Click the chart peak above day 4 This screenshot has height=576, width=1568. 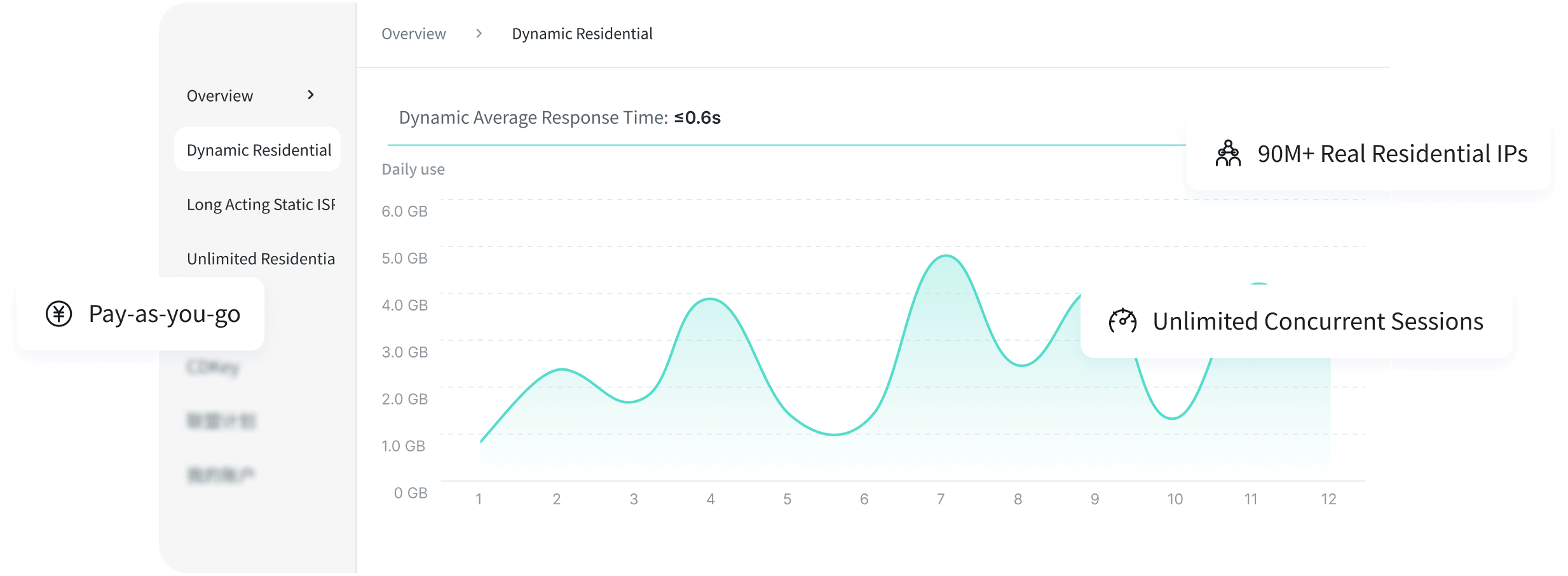(710, 299)
